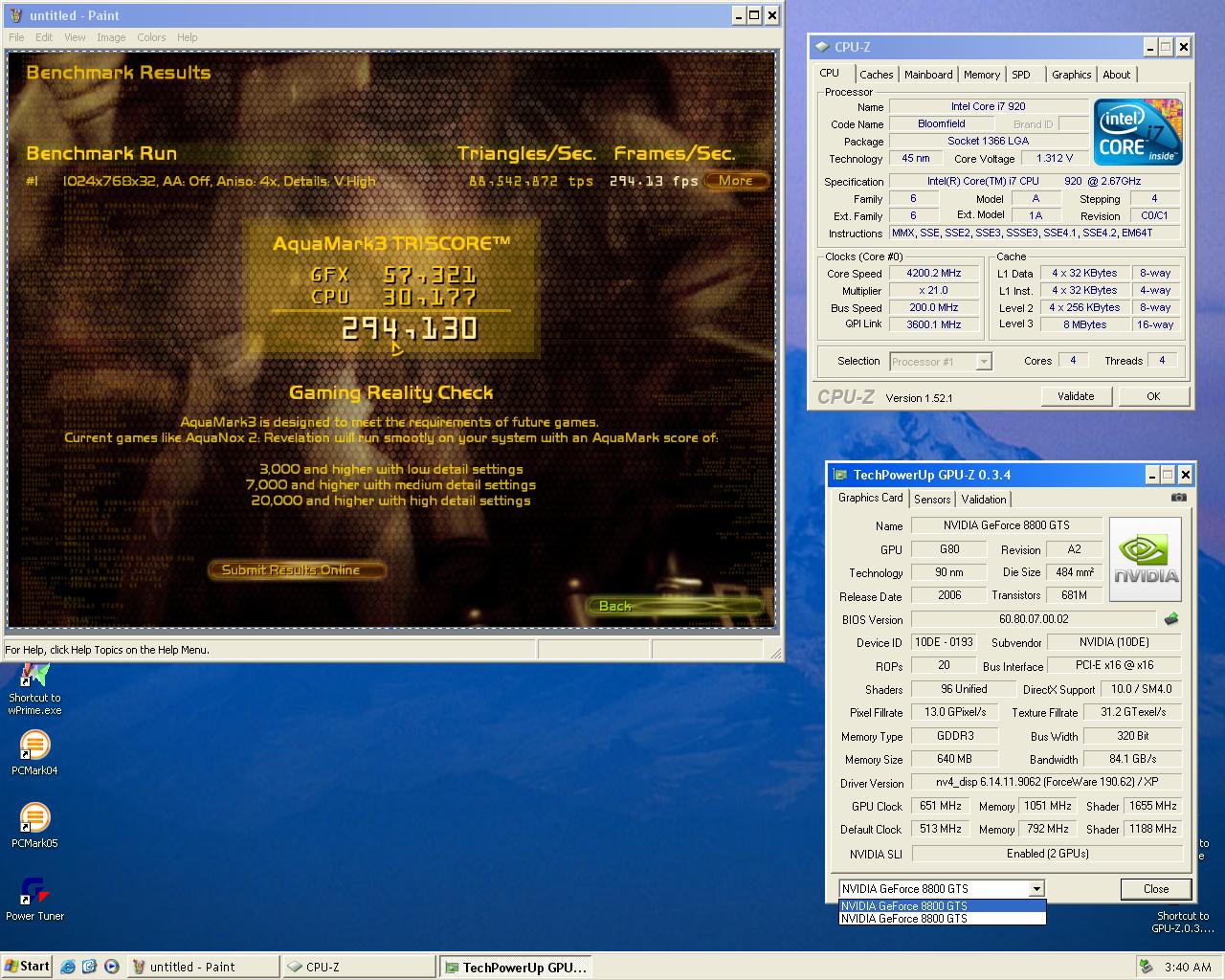Image resolution: width=1225 pixels, height=980 pixels.
Task: Click the NVIDIA logo in GPU-Z
Action: click(1146, 560)
